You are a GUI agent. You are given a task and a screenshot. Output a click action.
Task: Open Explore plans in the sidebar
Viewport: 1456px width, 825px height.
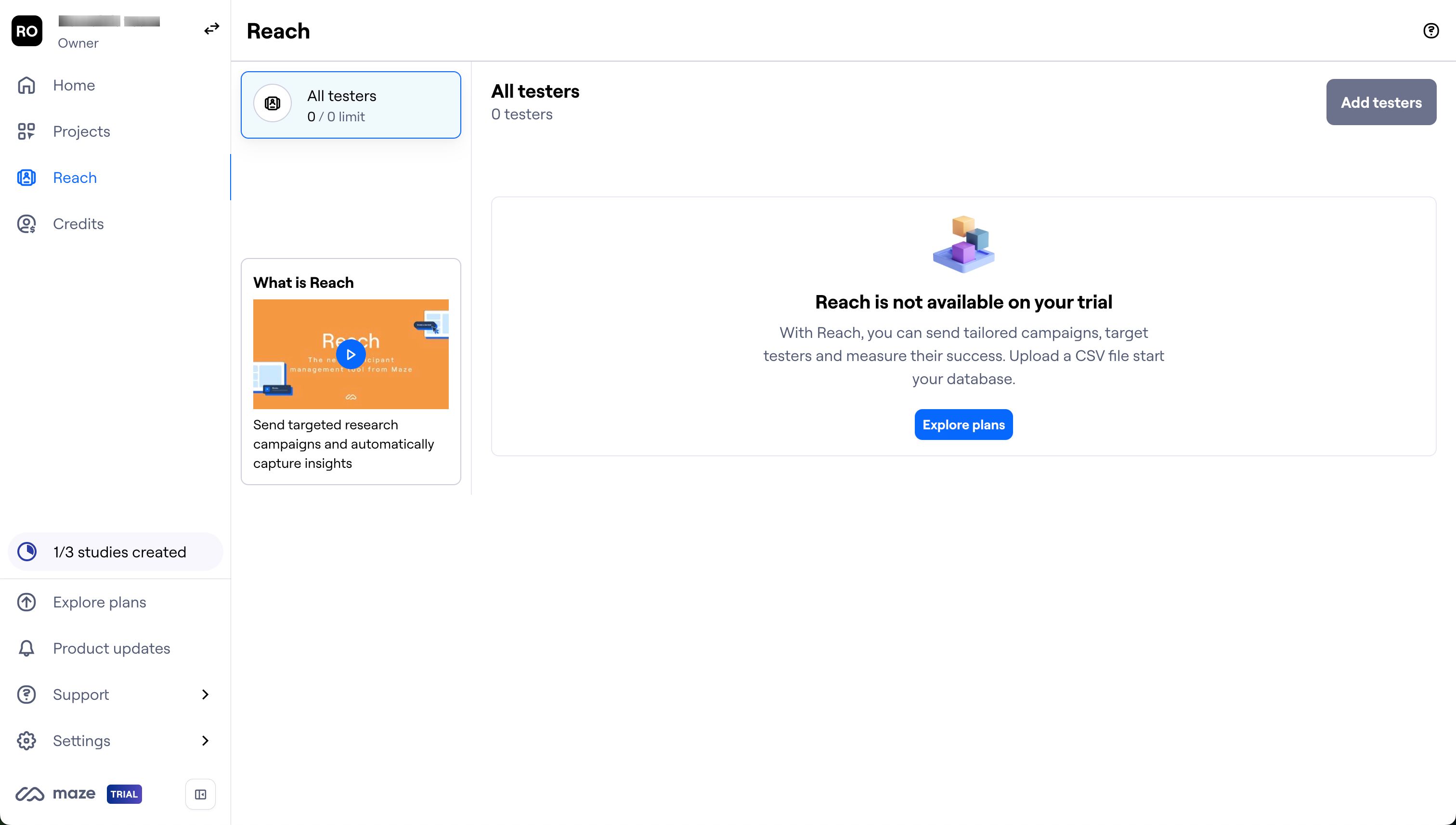click(115, 602)
